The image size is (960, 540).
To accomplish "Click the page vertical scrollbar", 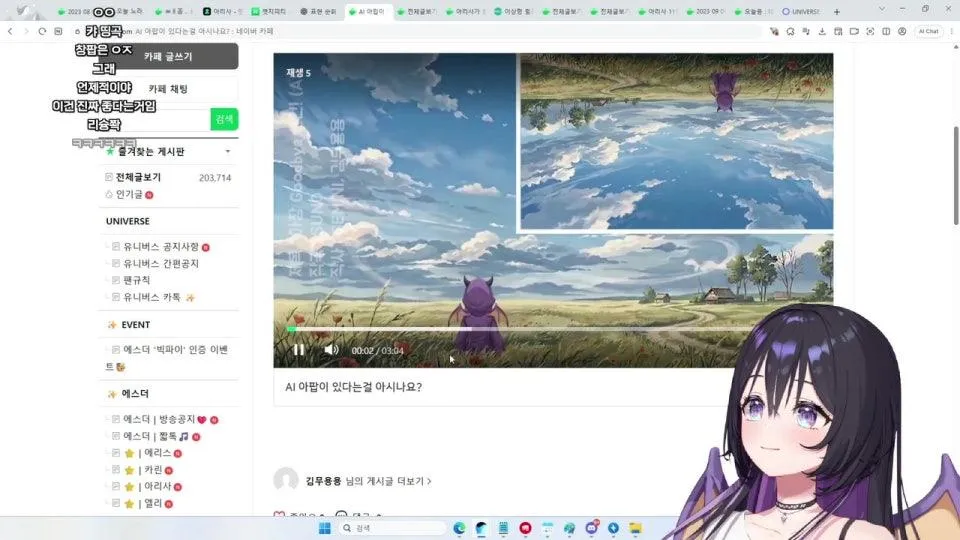I will (x=956, y=176).
